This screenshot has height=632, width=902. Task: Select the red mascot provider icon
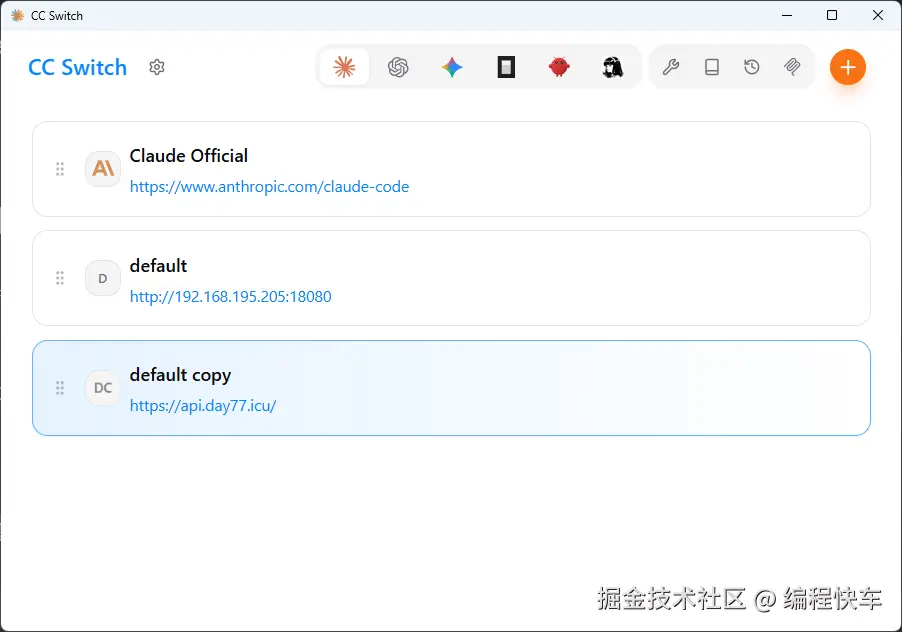tap(558, 66)
